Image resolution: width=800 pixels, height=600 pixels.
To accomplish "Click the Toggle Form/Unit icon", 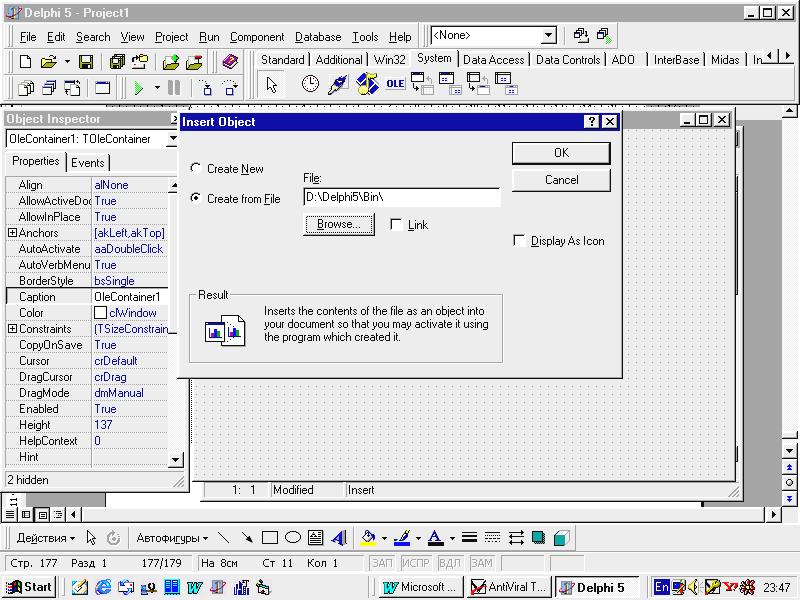I will 72,88.
